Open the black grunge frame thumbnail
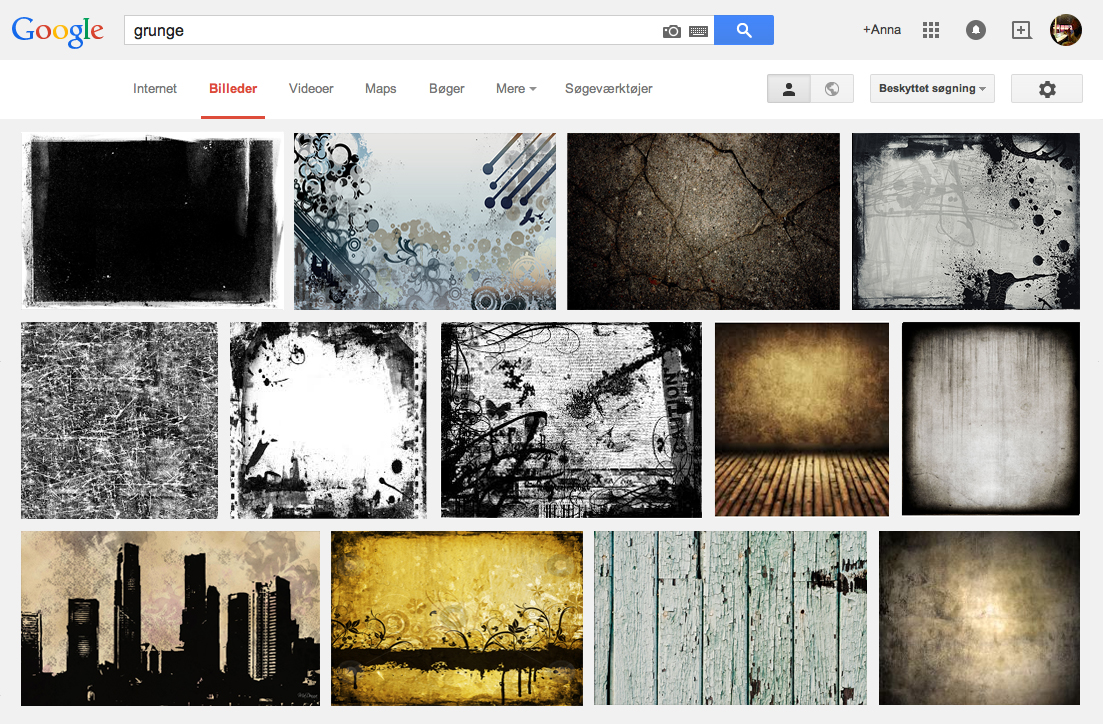Viewport: 1103px width, 724px height. pyautogui.click(x=153, y=220)
